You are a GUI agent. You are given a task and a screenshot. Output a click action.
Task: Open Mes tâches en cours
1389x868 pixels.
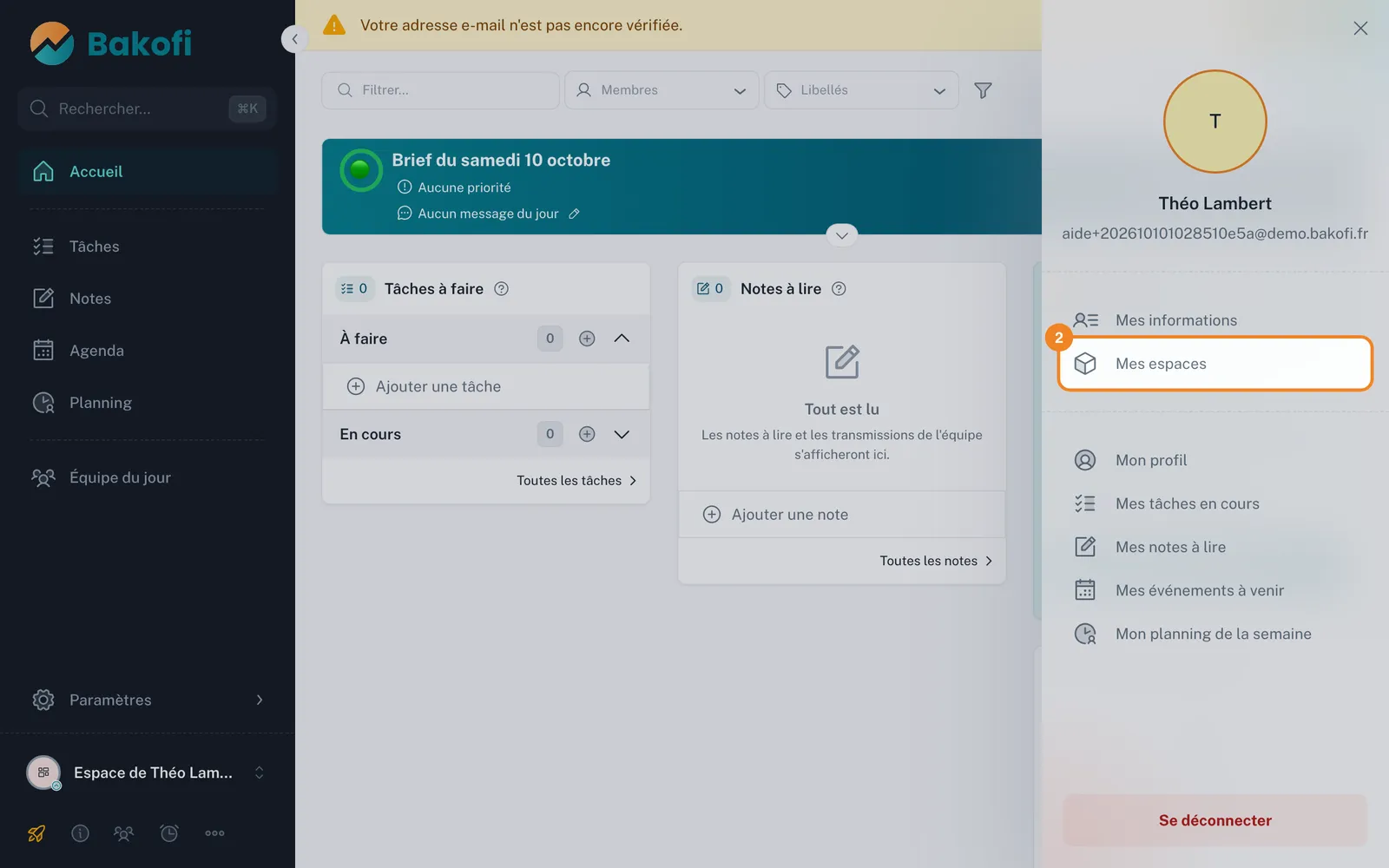1215,503
